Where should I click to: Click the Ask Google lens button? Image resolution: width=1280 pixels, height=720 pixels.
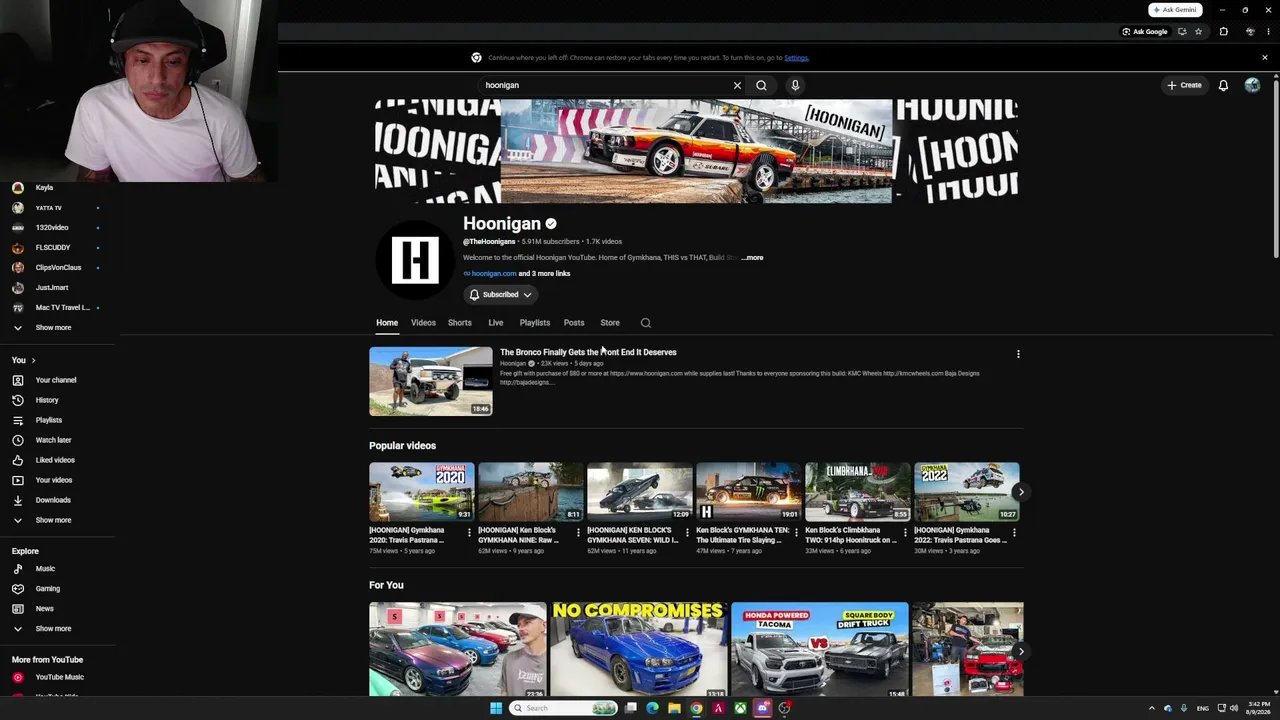[1145, 32]
